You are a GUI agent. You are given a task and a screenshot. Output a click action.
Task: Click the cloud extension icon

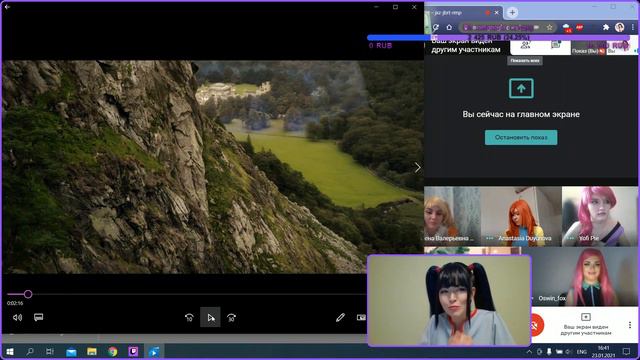[x=567, y=27]
